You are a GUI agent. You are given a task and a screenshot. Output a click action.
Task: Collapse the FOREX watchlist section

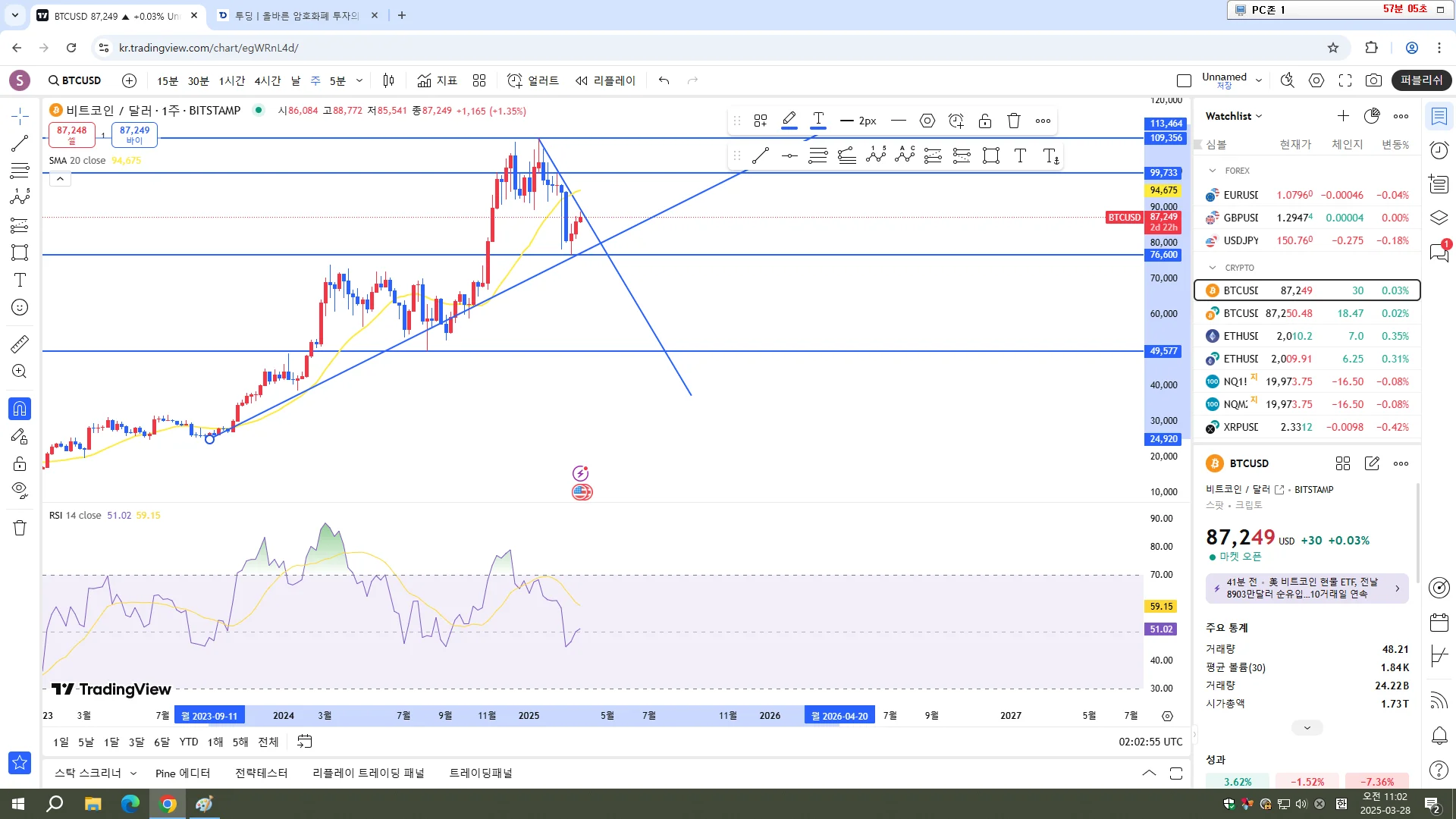(x=1213, y=171)
